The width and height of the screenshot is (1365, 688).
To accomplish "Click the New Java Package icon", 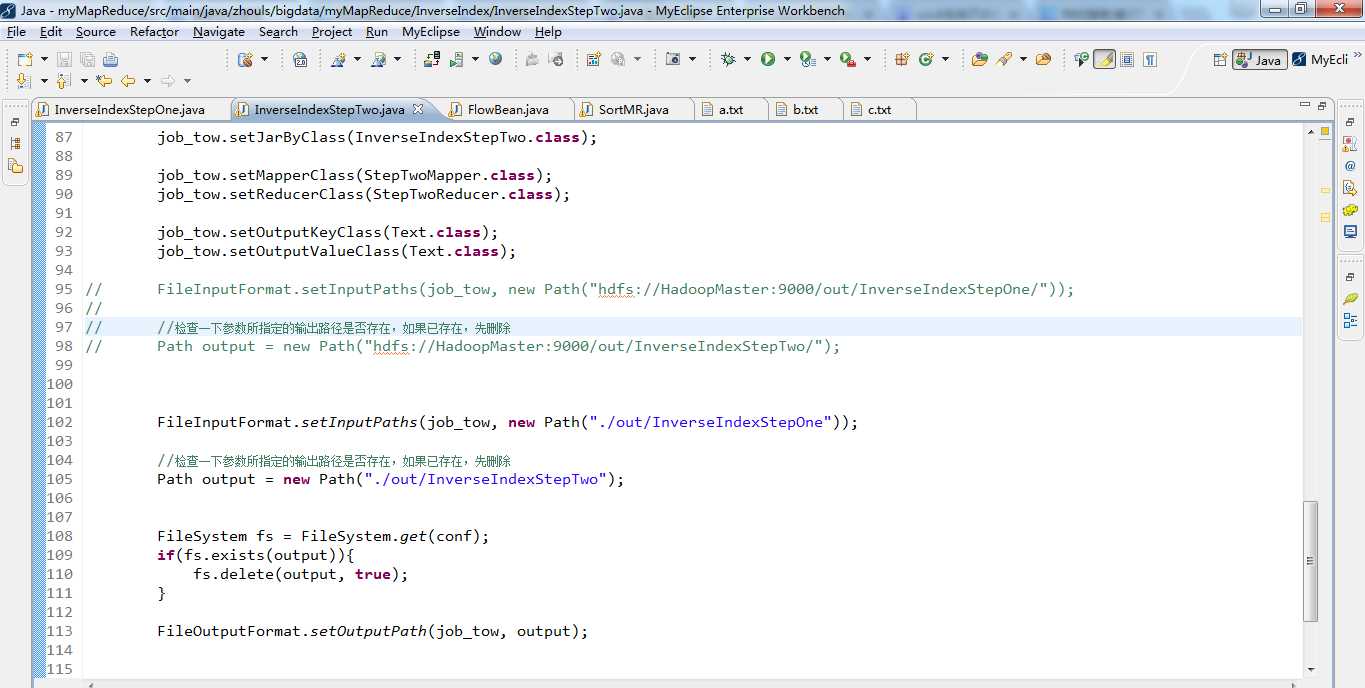I will point(902,59).
